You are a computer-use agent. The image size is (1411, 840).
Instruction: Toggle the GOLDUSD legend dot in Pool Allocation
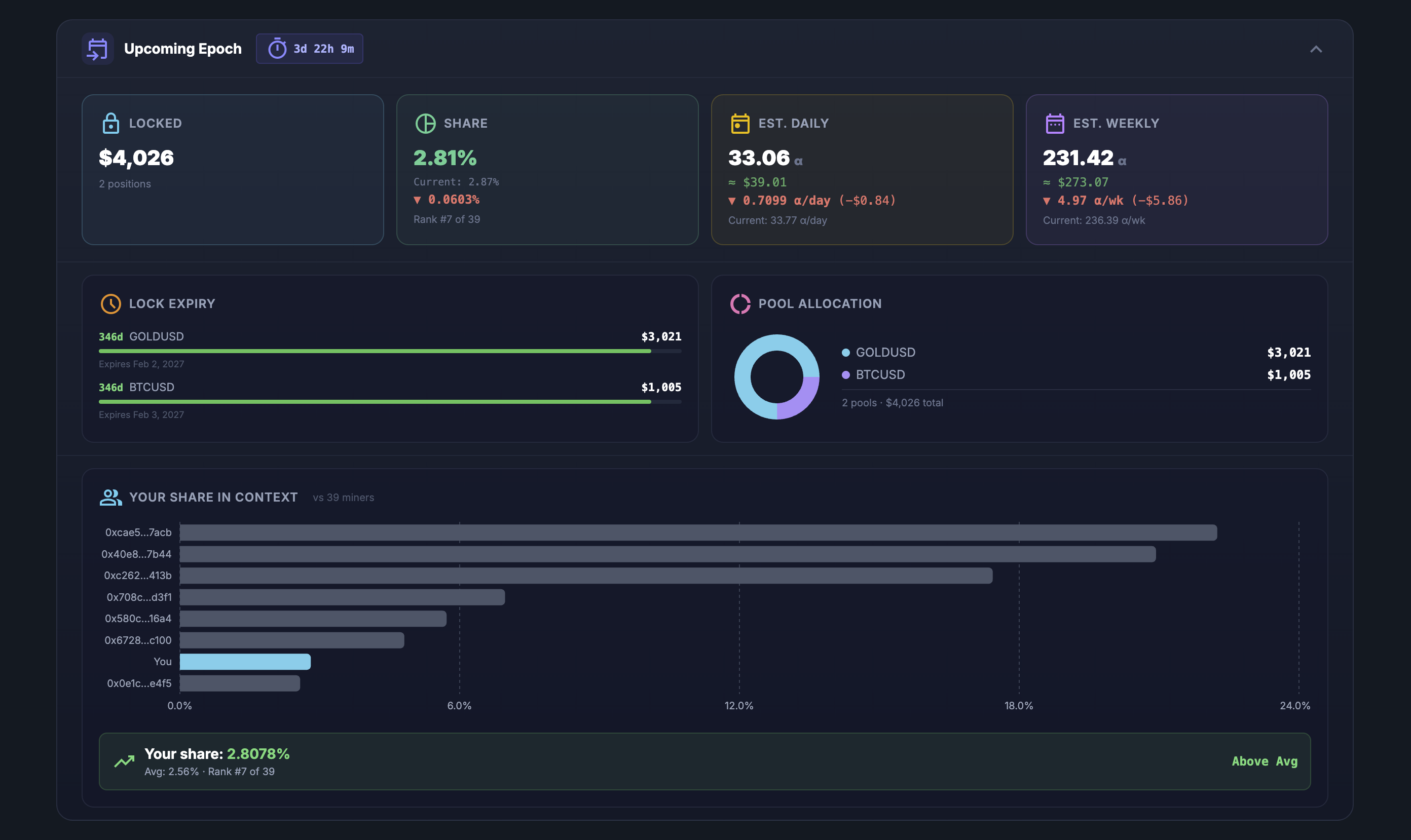tap(845, 352)
